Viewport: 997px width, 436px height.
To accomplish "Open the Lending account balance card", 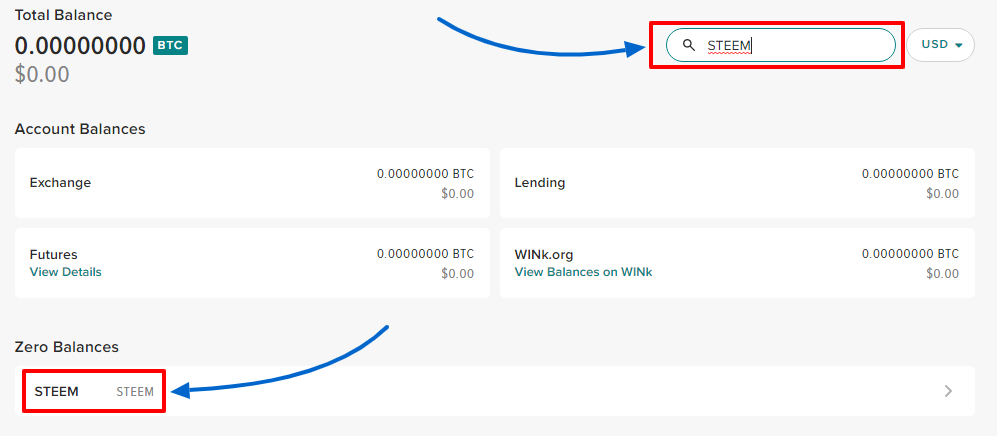I will pyautogui.click(x=737, y=183).
